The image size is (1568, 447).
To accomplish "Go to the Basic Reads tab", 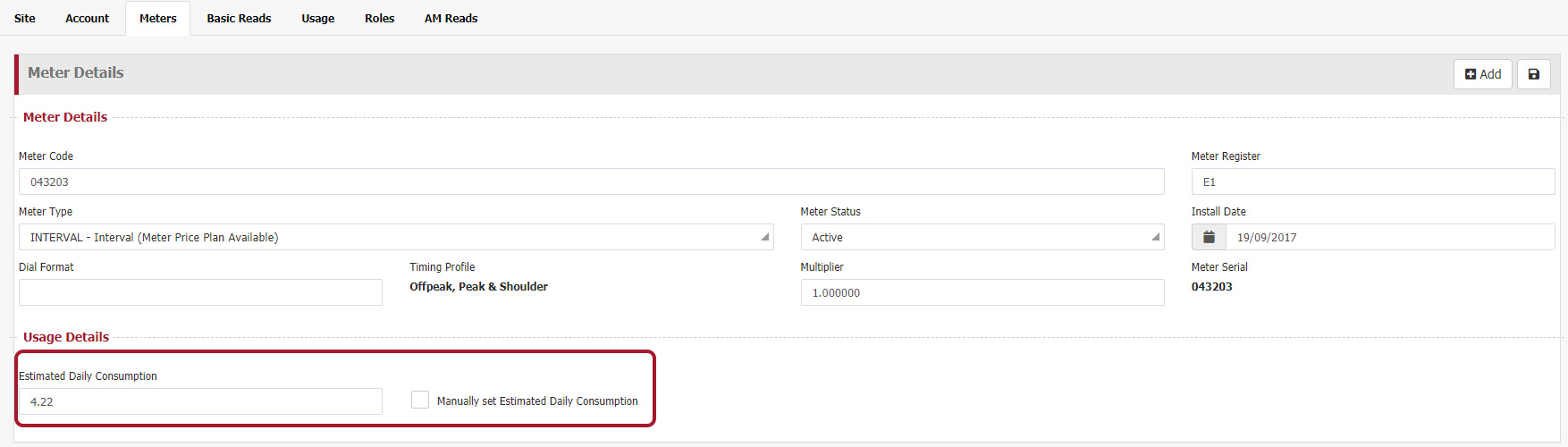I will coord(239,18).
